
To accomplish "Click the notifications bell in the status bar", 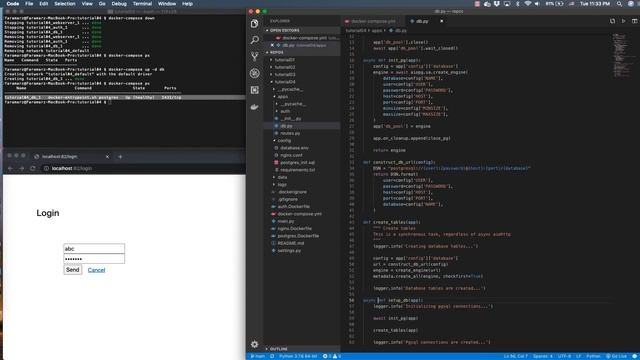I will point(635,356).
